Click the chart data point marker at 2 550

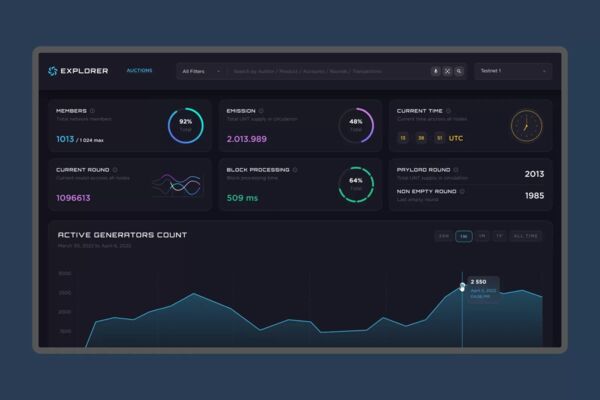(x=462, y=286)
